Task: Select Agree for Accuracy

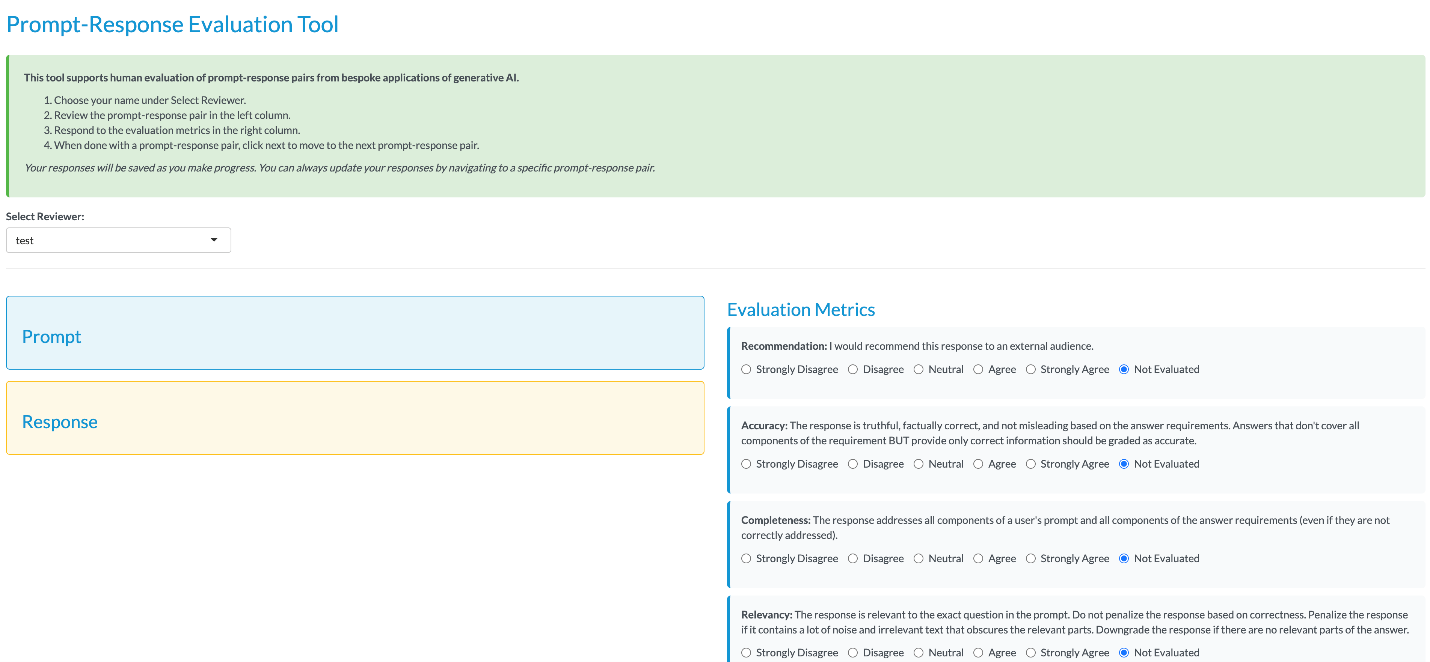Action: pos(979,464)
